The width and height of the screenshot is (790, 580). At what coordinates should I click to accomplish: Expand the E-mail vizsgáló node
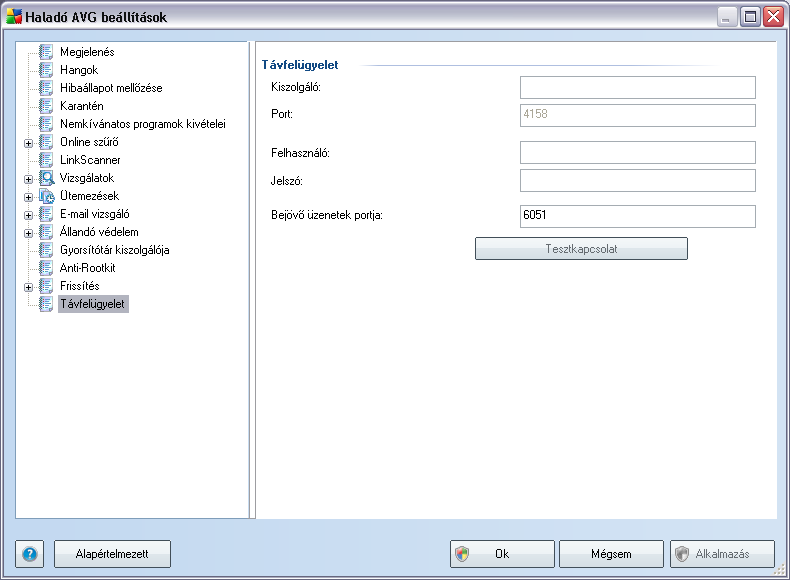click(29, 215)
